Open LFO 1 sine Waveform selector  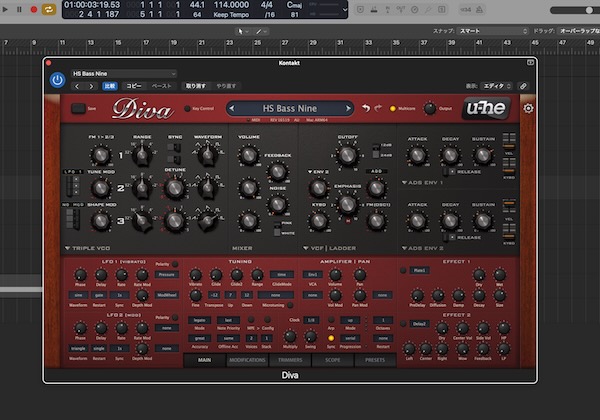(x=78, y=295)
